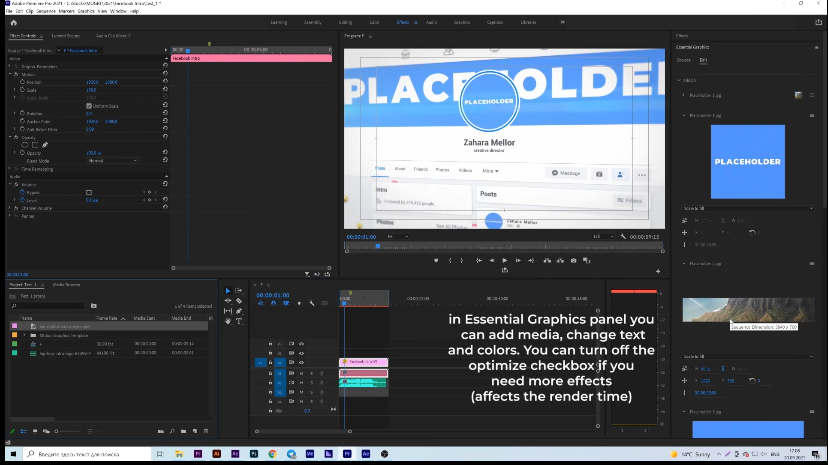This screenshot has width=828, height=465.
Task: Add marker in Program monitor
Action: pos(436,260)
